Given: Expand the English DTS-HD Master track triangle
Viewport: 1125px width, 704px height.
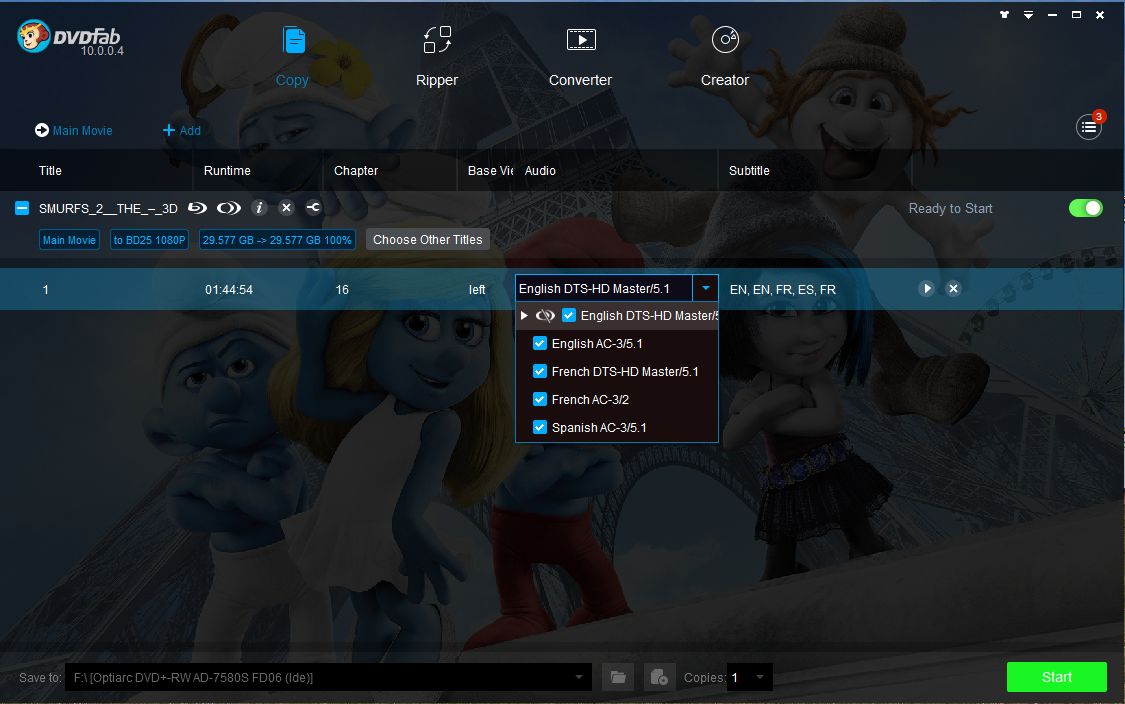Looking at the screenshot, I should coord(524,316).
